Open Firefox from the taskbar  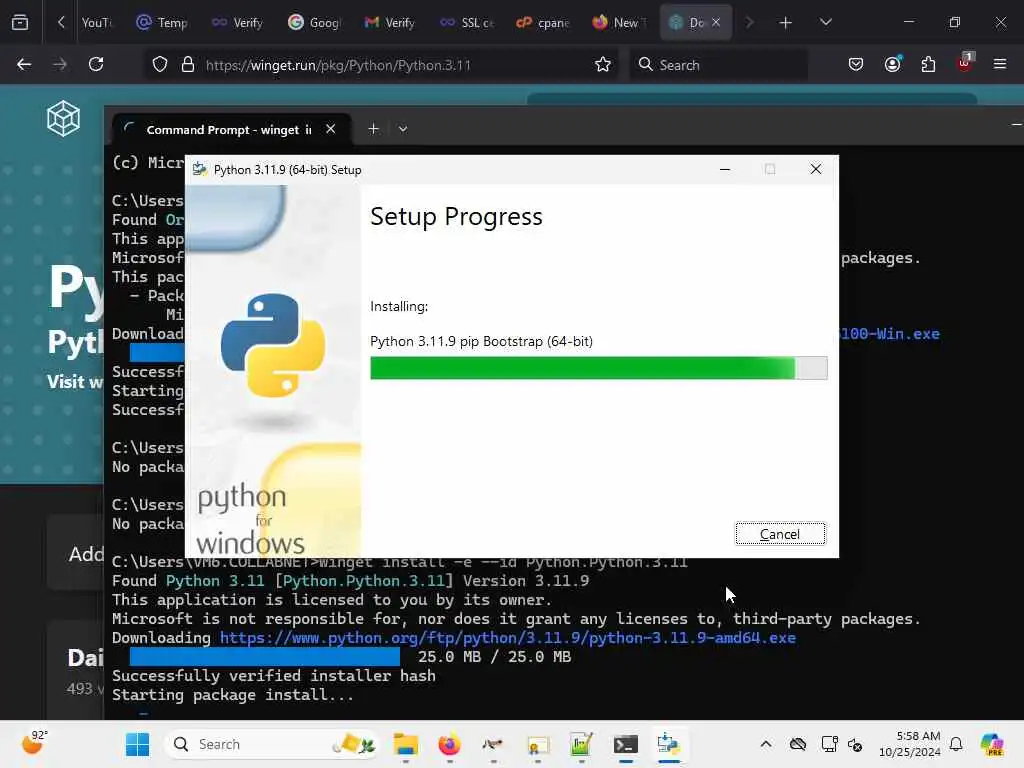coord(449,744)
